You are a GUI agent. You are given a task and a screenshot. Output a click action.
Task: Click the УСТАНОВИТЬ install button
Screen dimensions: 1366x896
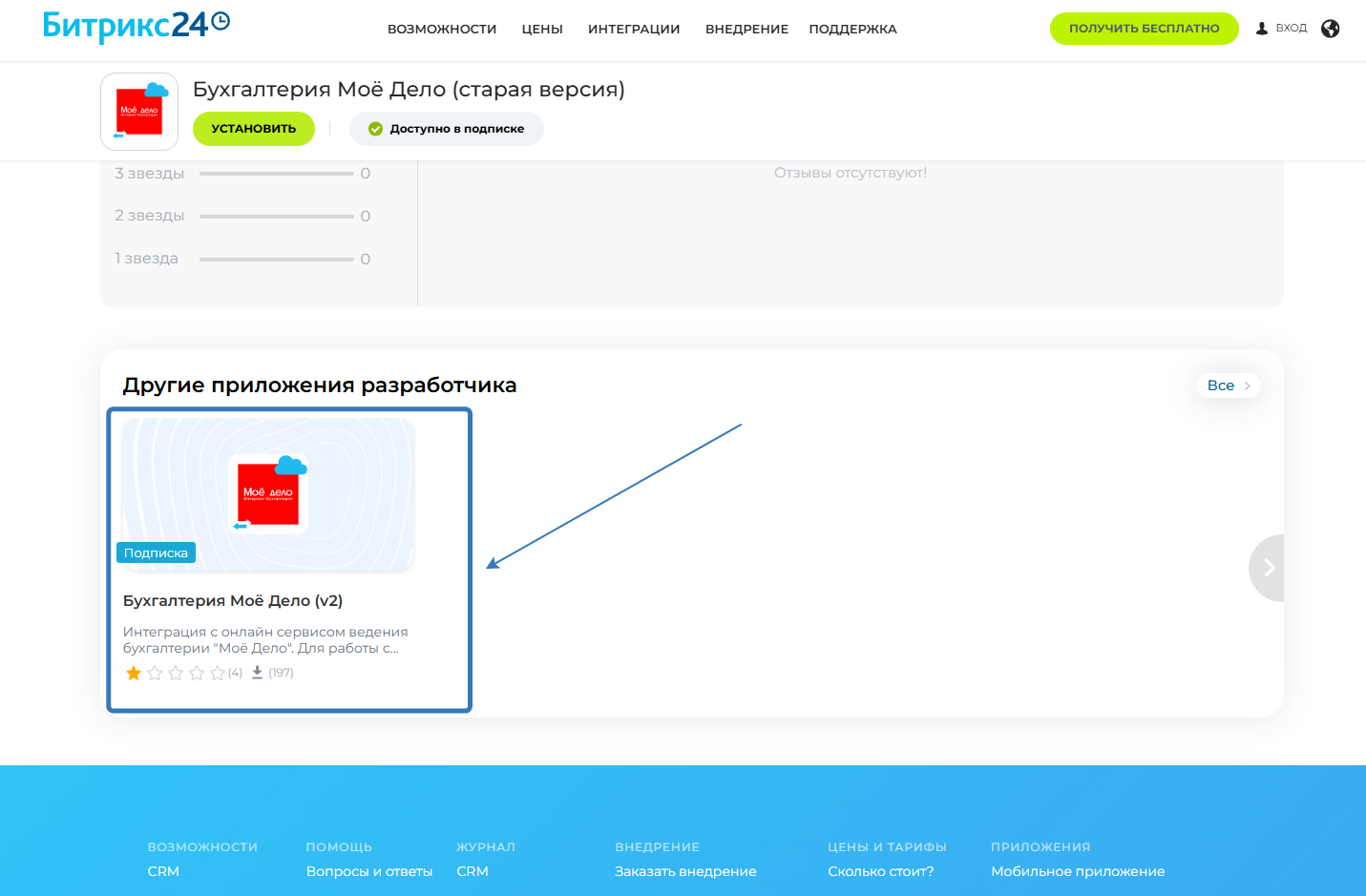point(254,129)
